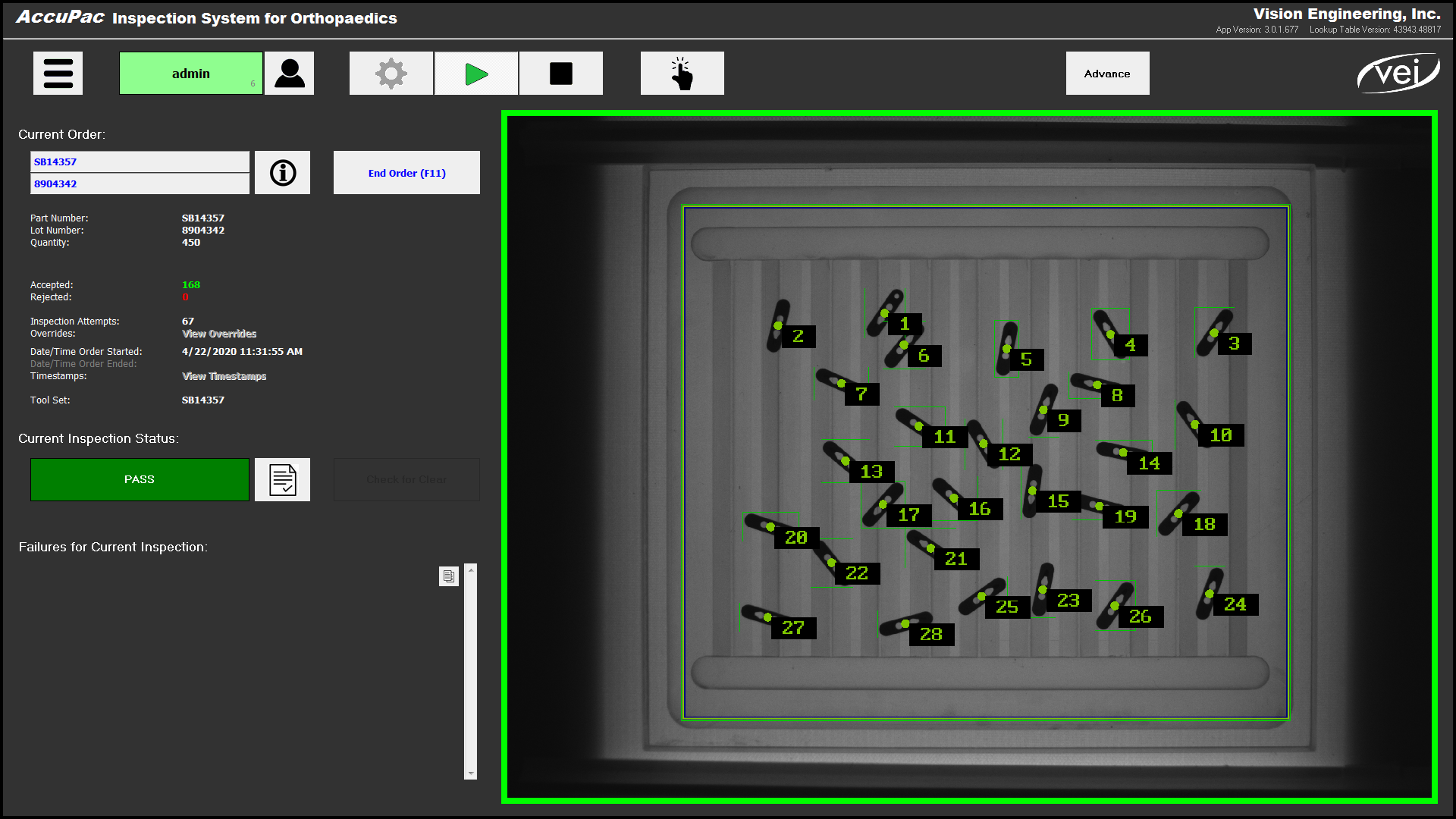Screen dimensions: 1456x819
Task: Select detected part label 26 in image
Action: [1141, 617]
